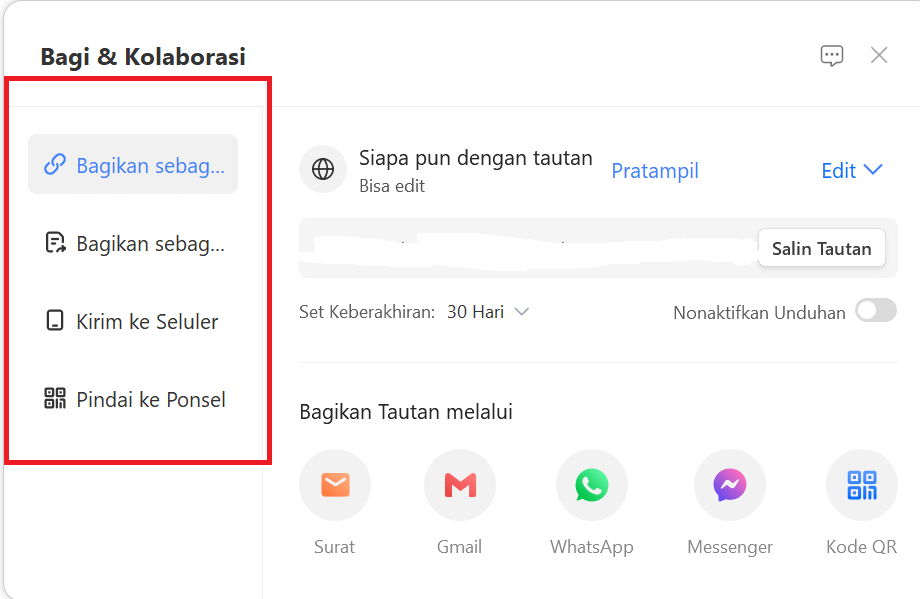
Task: Share the link through the Messenger icon
Action: [x=729, y=484]
